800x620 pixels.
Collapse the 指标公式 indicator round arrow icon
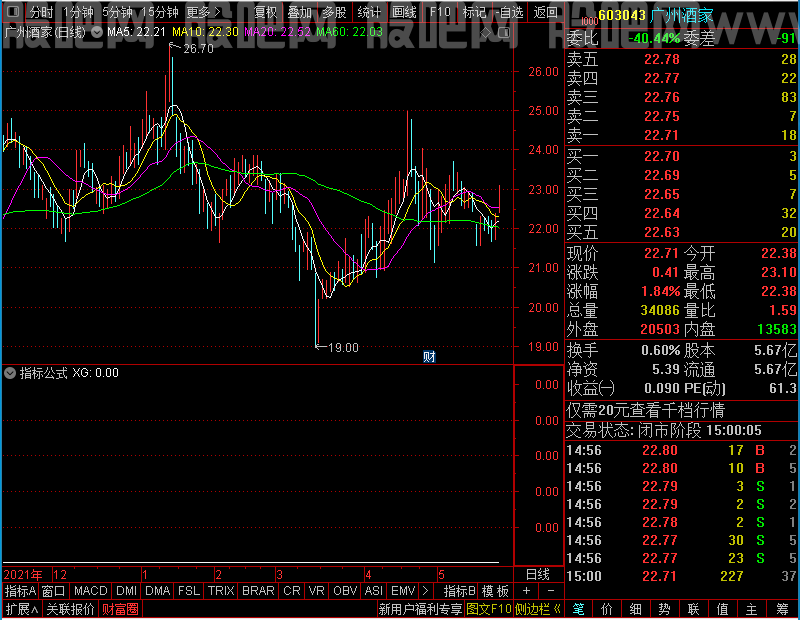10,373
